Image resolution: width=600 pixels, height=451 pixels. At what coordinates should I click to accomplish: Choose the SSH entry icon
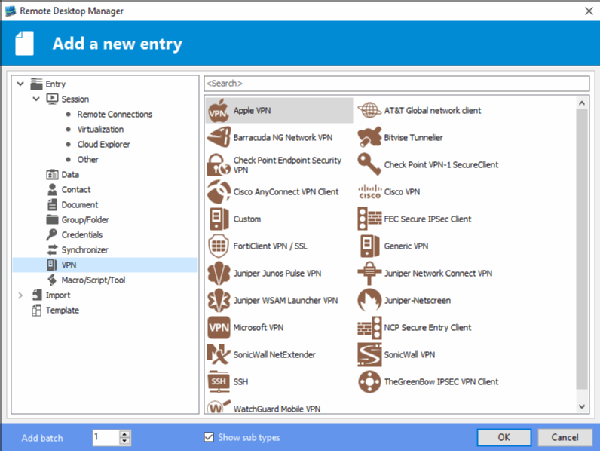pos(218,381)
